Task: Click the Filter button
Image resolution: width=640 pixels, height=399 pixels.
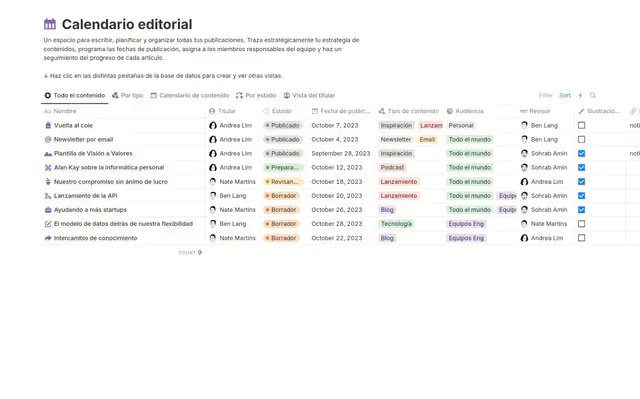Action: tap(546, 95)
